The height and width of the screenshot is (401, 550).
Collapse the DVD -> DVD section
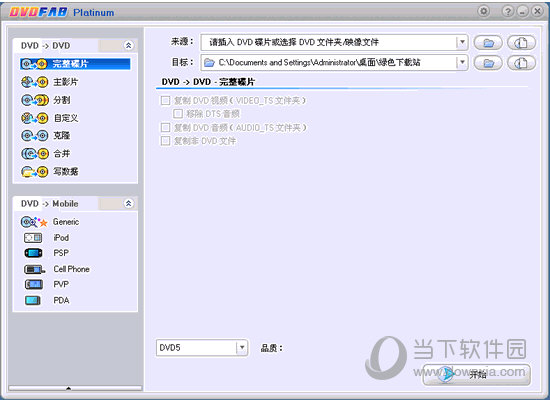click(128, 45)
